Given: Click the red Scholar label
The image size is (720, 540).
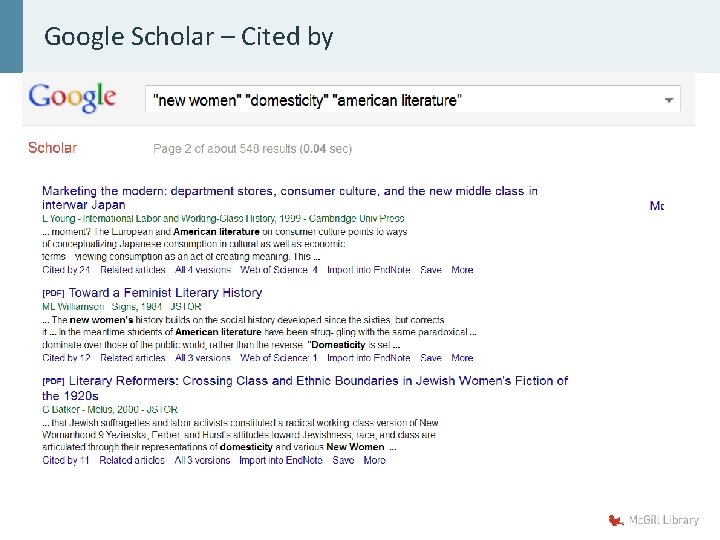Looking at the screenshot, I should [52, 148].
